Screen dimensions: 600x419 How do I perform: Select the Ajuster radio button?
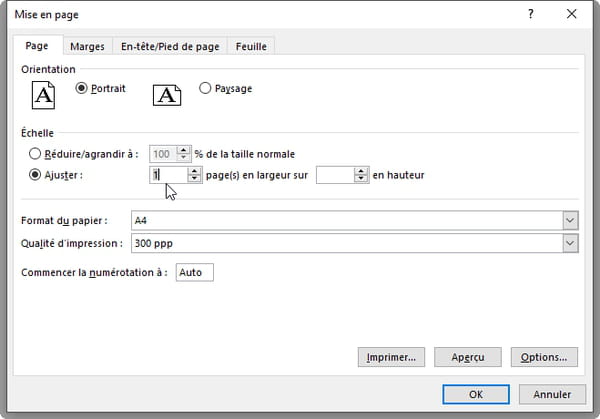[35, 175]
